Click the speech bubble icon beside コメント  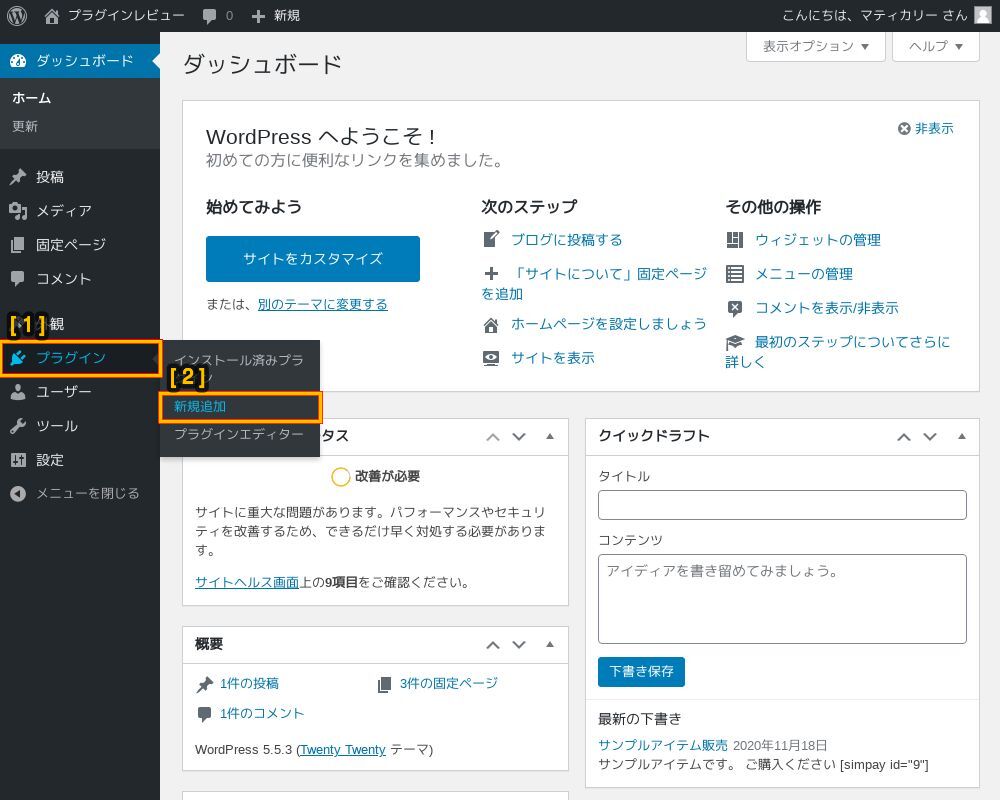pyautogui.click(x=18, y=278)
